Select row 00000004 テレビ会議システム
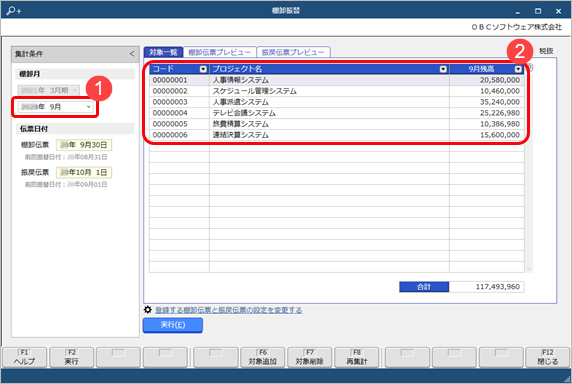The width and height of the screenshot is (572, 384). (x=336, y=113)
